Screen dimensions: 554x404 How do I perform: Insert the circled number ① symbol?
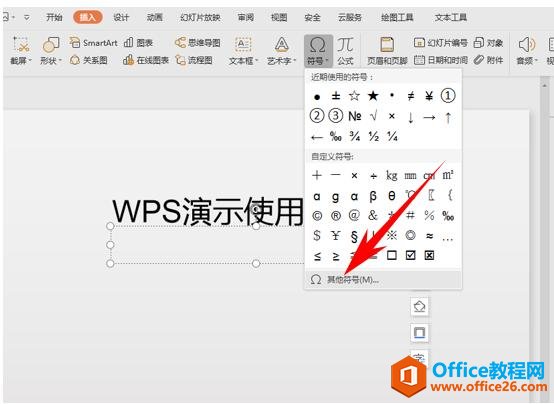point(448,96)
